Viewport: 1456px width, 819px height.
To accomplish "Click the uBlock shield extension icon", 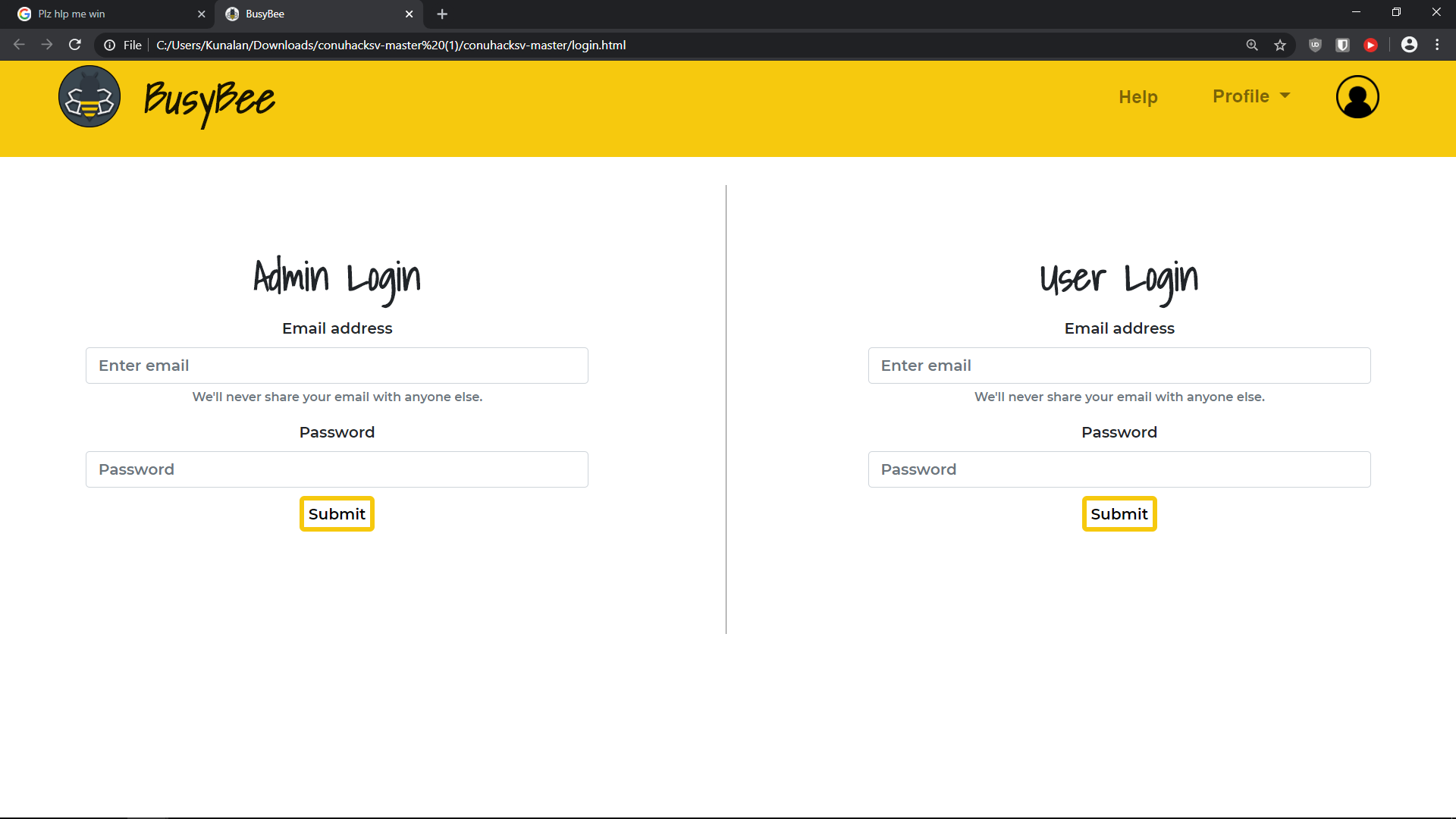I will [x=1315, y=45].
